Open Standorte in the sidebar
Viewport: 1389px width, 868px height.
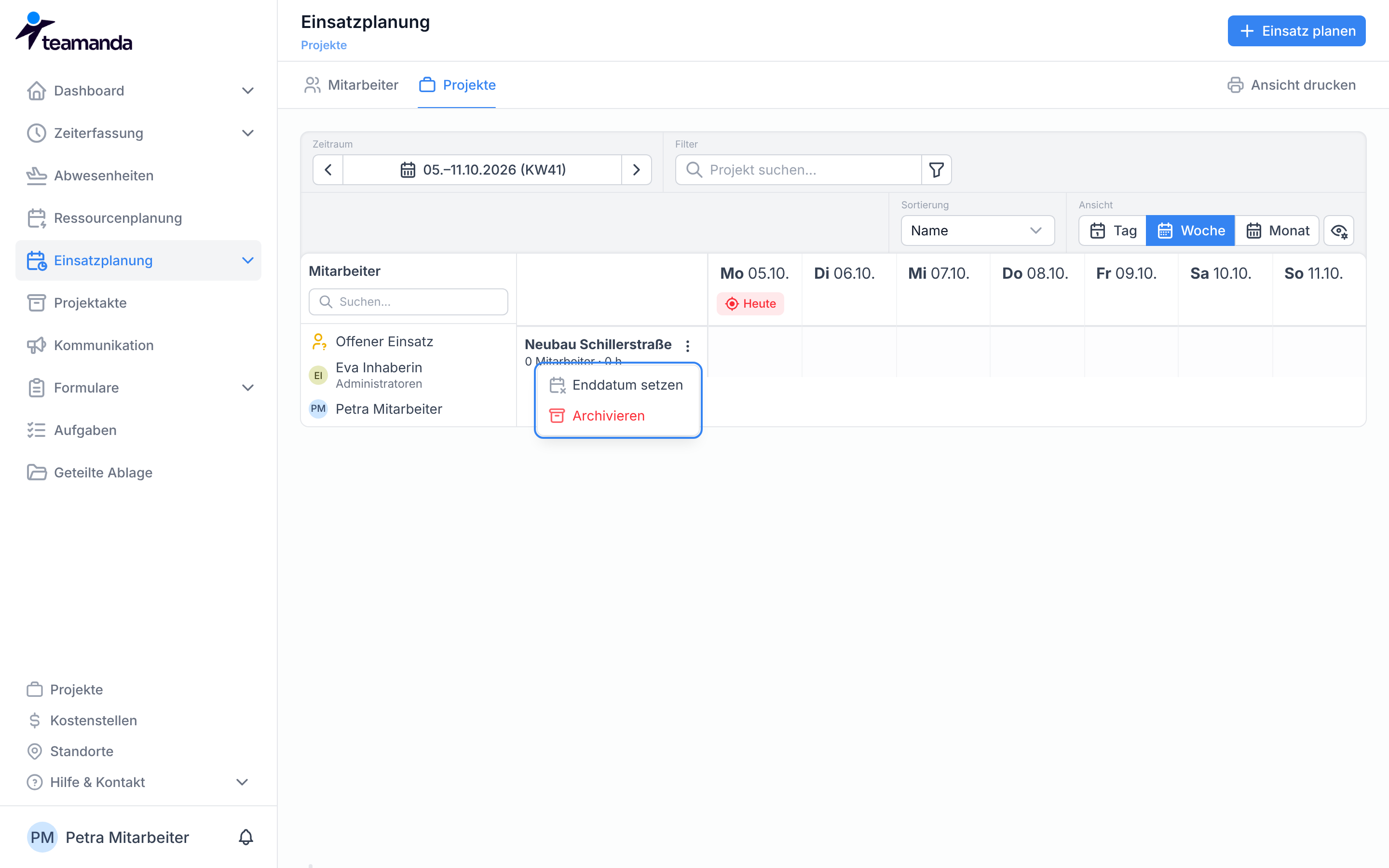point(70,751)
